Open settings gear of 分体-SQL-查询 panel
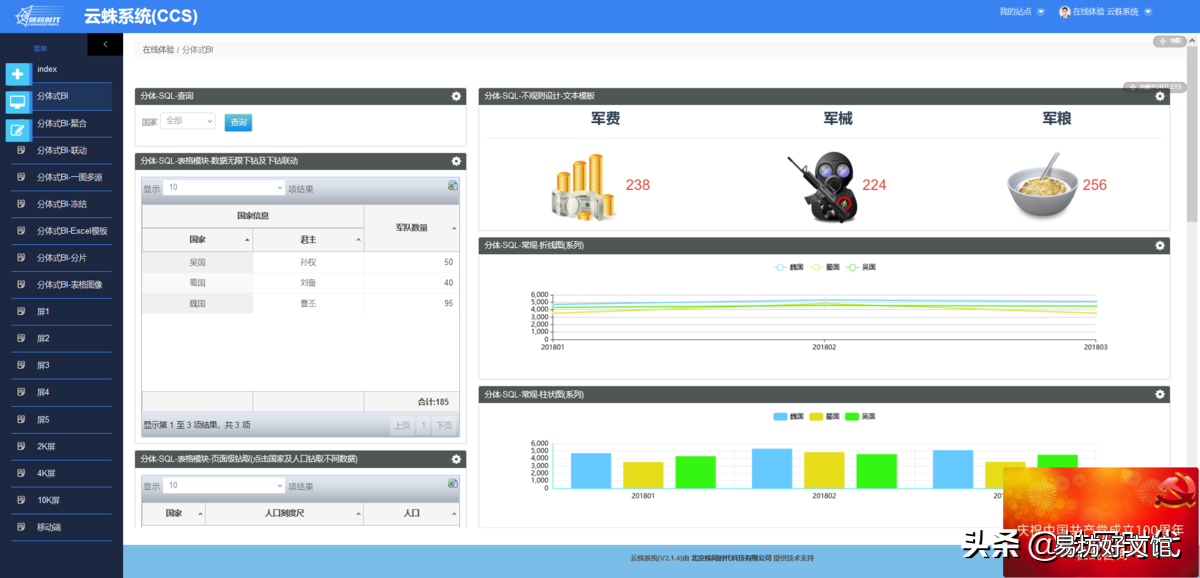 (456, 96)
